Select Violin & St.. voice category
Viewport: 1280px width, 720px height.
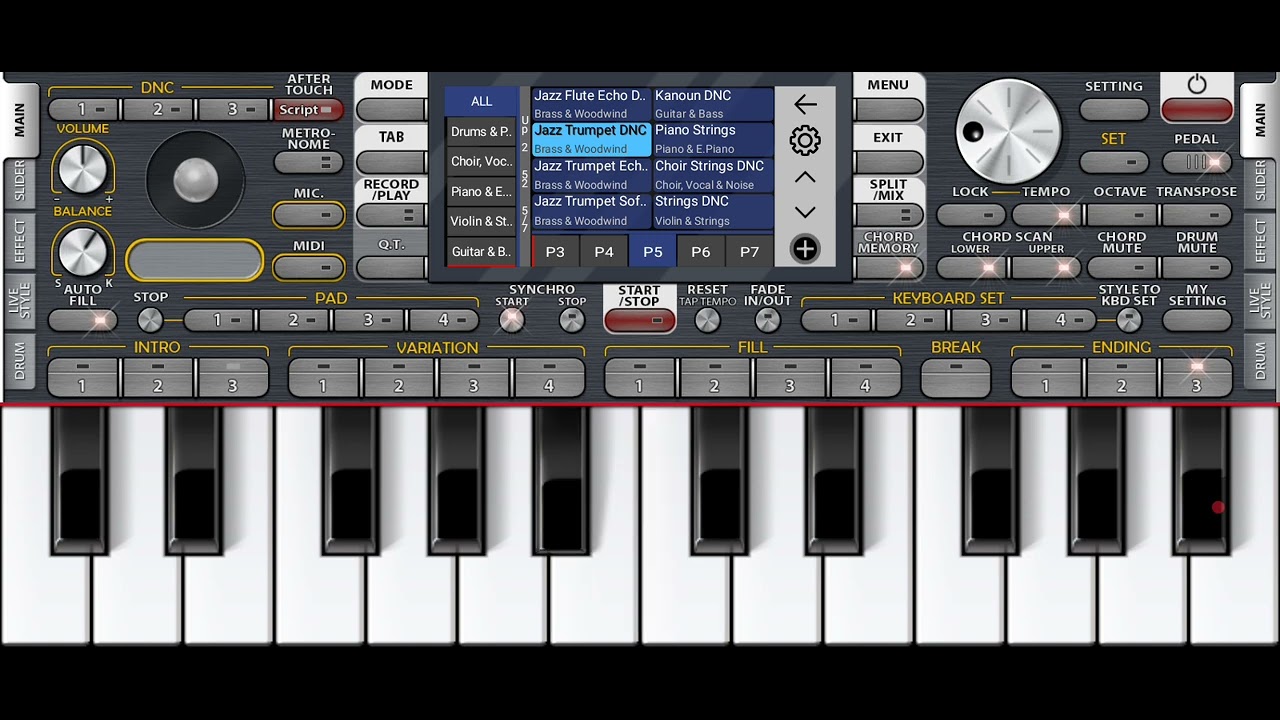481,222
